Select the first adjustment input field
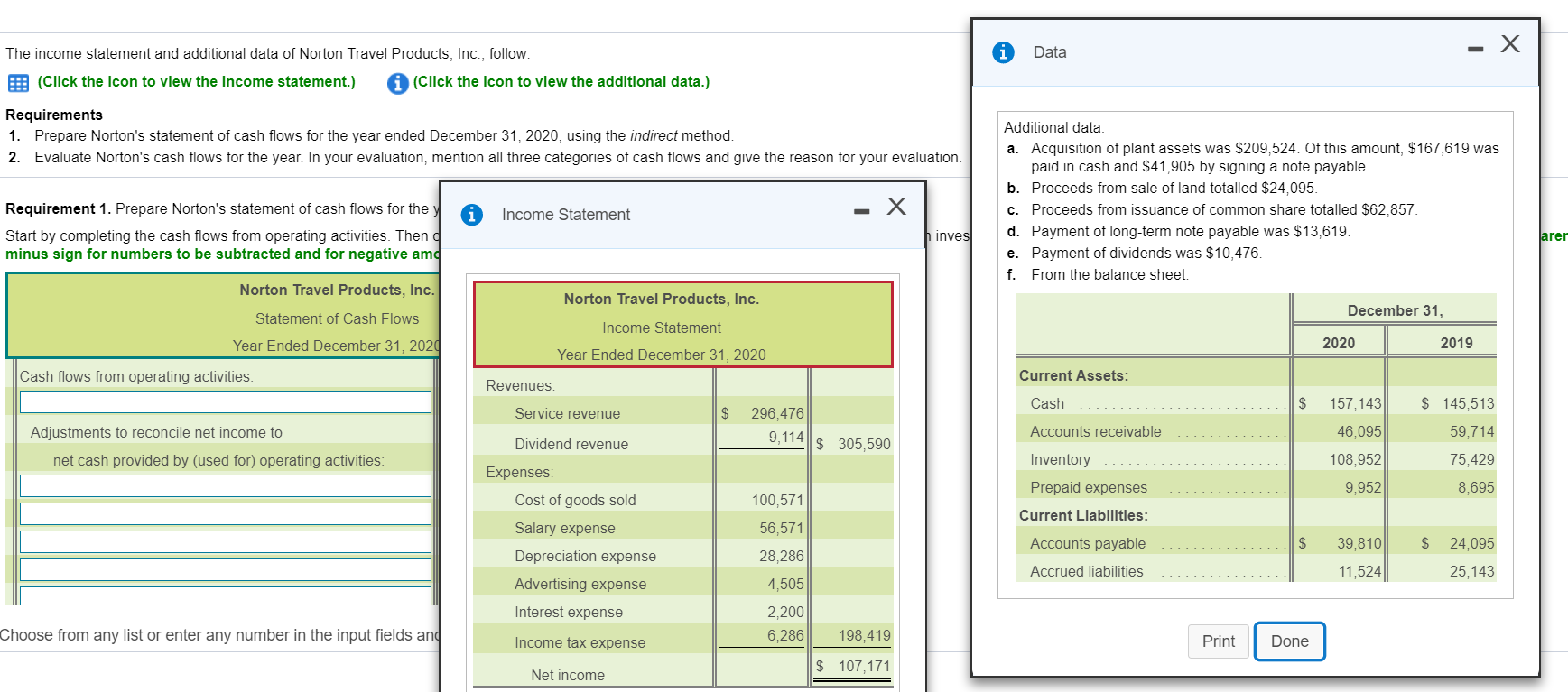This screenshot has width=1568, height=692. coord(226,485)
